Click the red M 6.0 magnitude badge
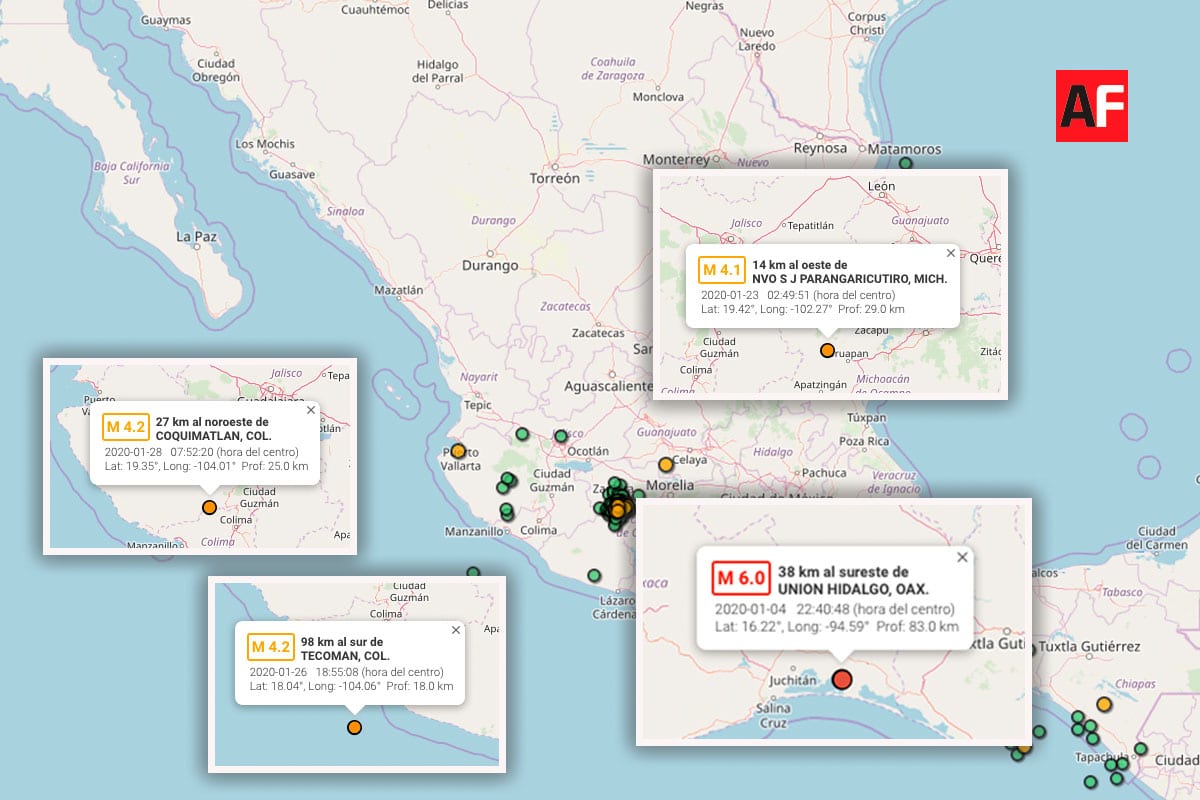 [x=740, y=579]
